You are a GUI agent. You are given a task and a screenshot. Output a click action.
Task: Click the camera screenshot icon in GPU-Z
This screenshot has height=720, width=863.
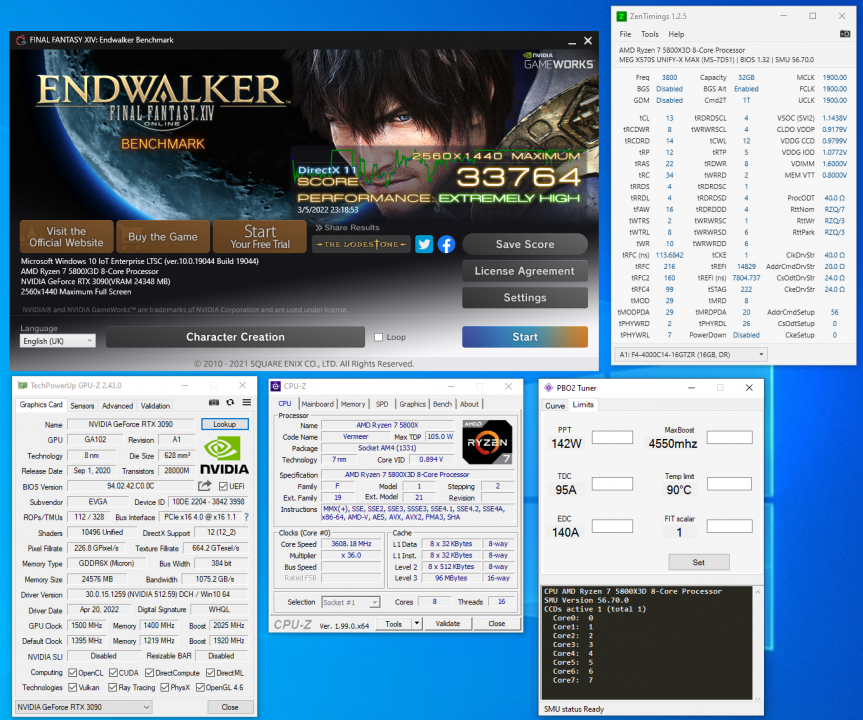coord(214,402)
